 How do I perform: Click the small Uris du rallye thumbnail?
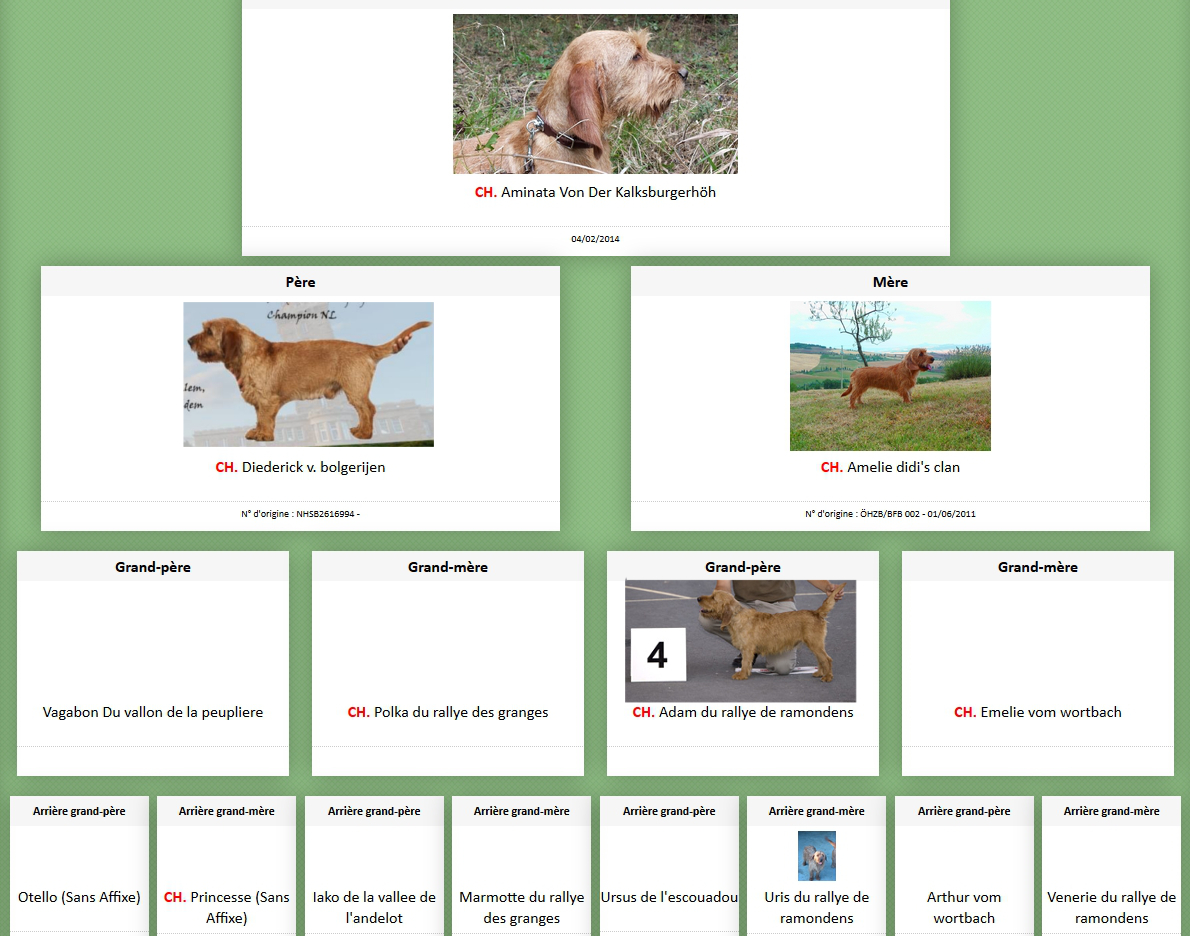(x=817, y=856)
